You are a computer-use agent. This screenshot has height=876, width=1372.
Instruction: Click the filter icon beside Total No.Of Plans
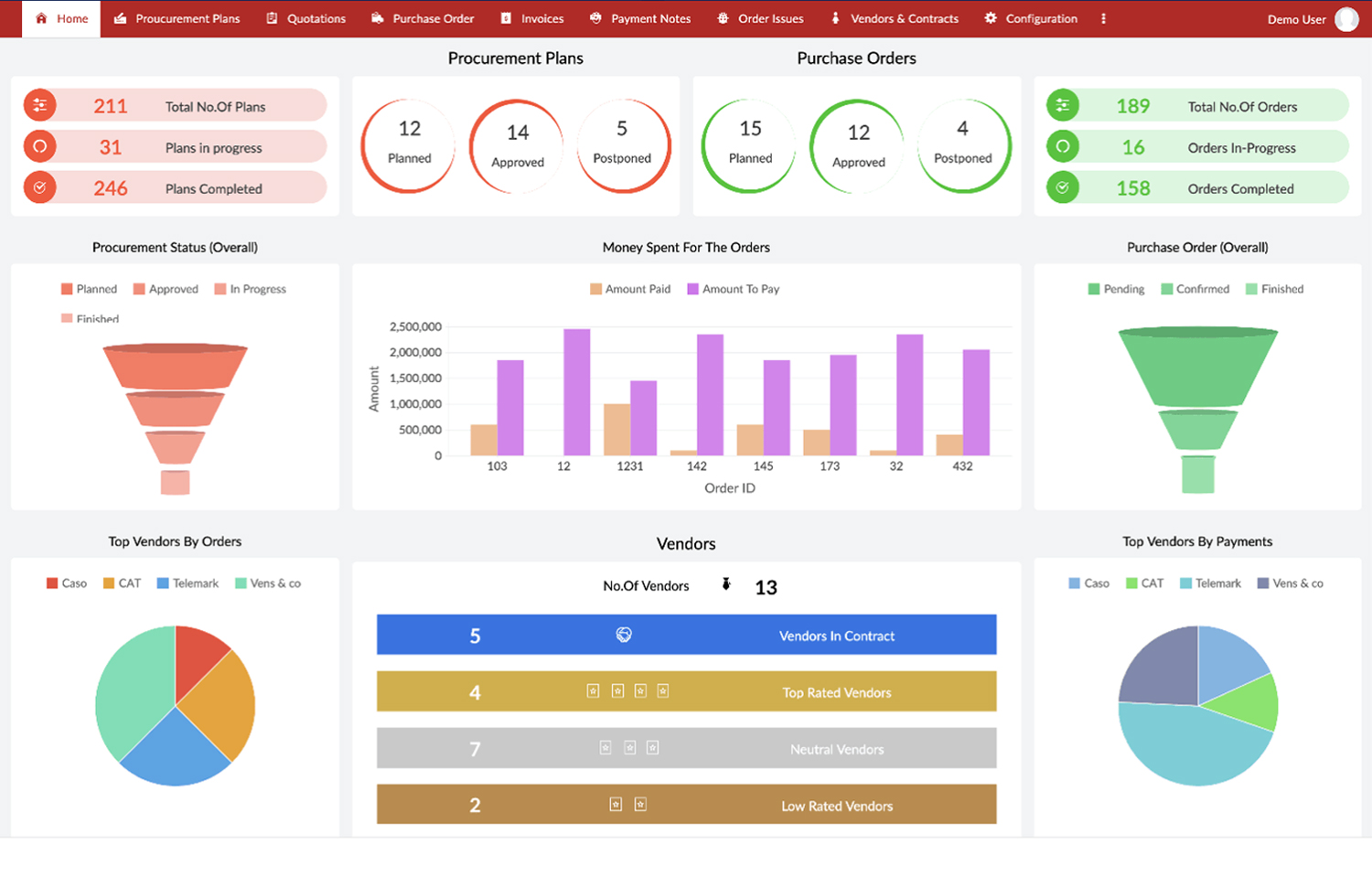tap(39, 105)
